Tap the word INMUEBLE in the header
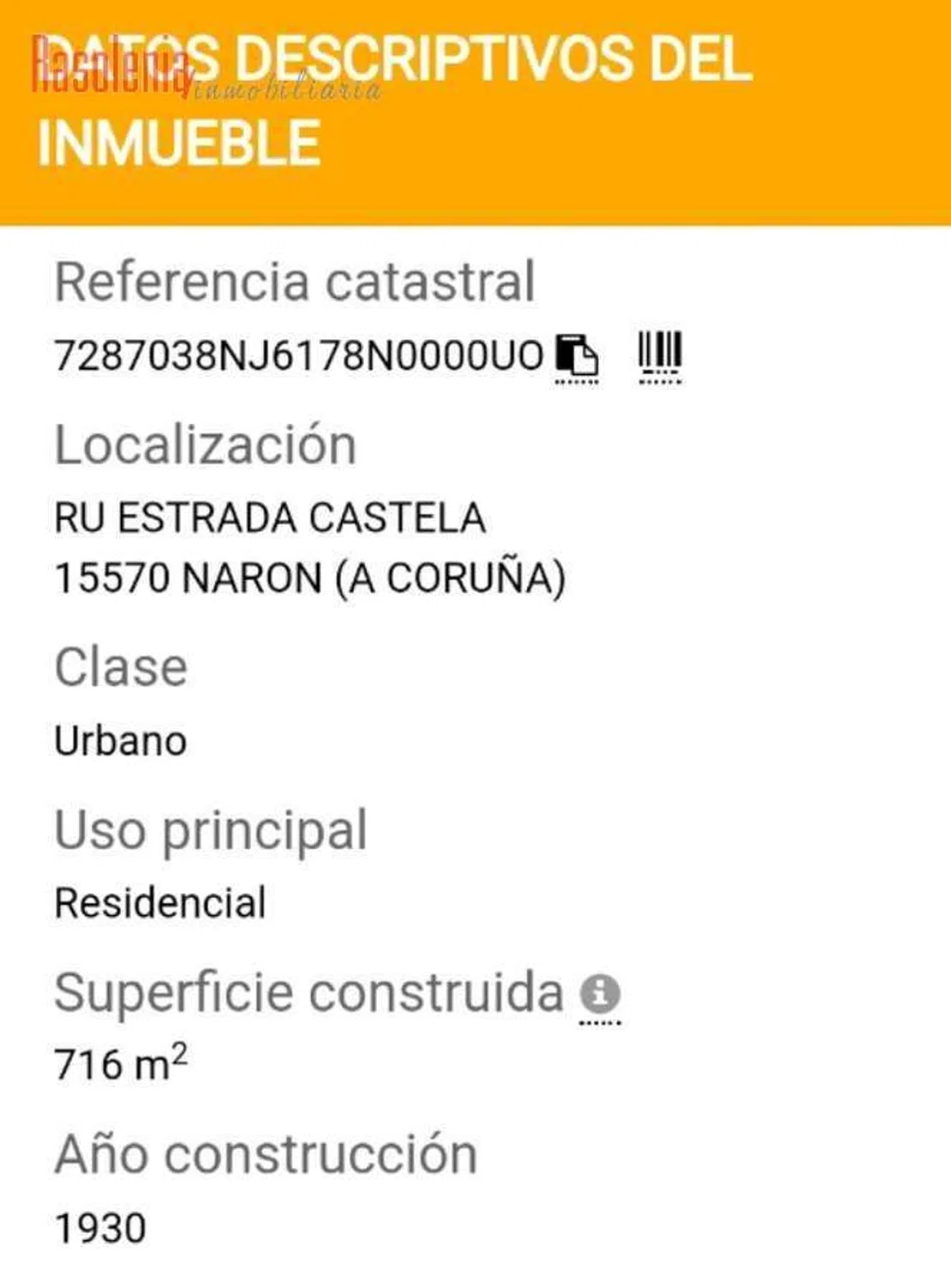 179,143
